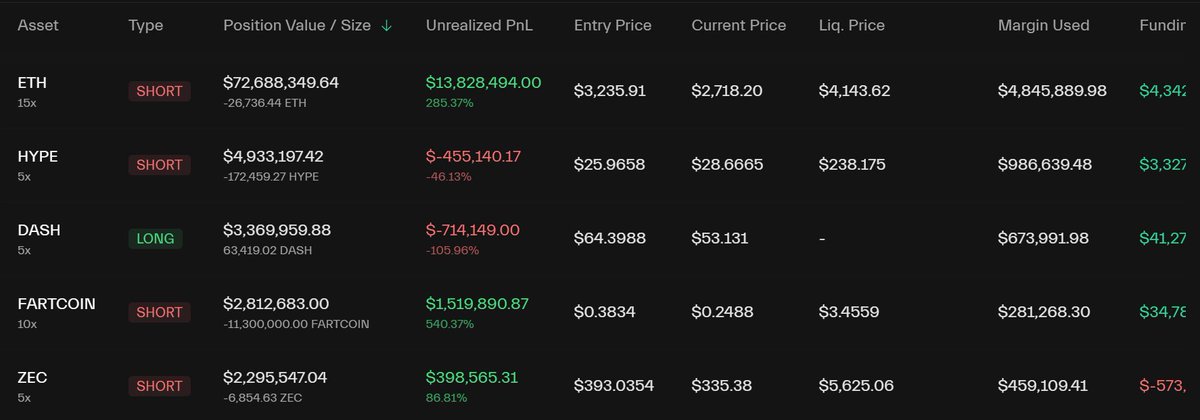Click the Current Price column header
Image resolution: width=1200 pixels, height=420 pixels.
coord(738,25)
